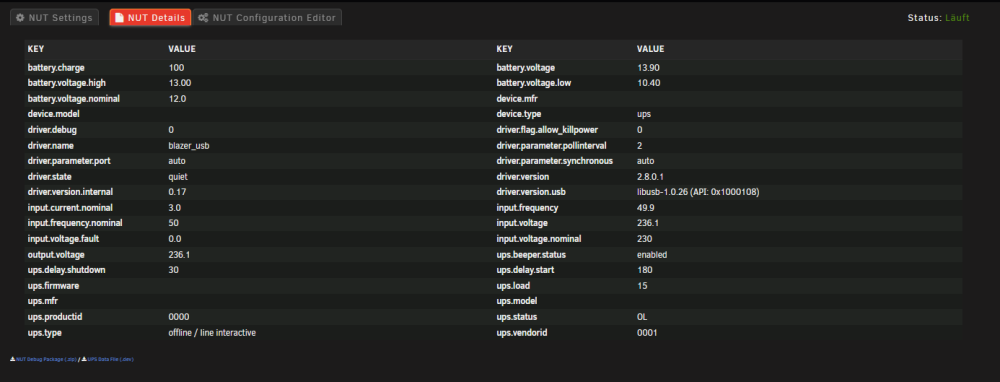
Task: Click the gears icon on NUT Configuration Editor
Action: 203,18
